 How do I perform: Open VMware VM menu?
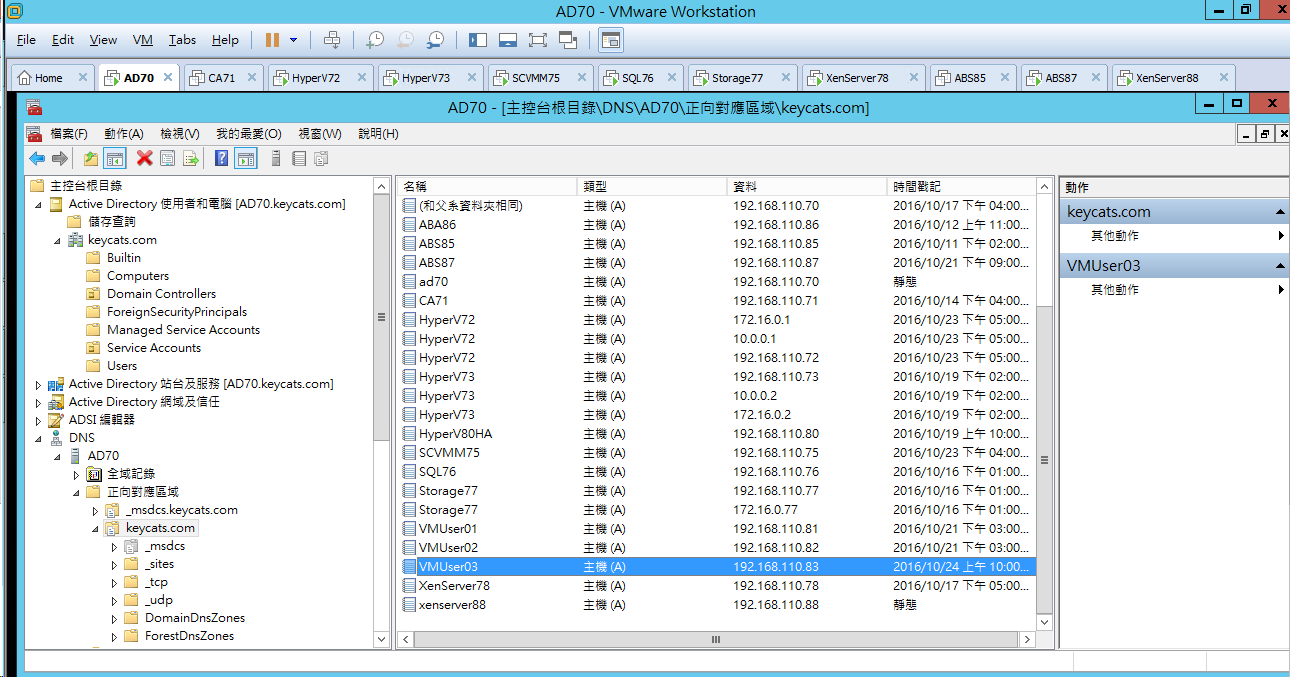point(142,40)
